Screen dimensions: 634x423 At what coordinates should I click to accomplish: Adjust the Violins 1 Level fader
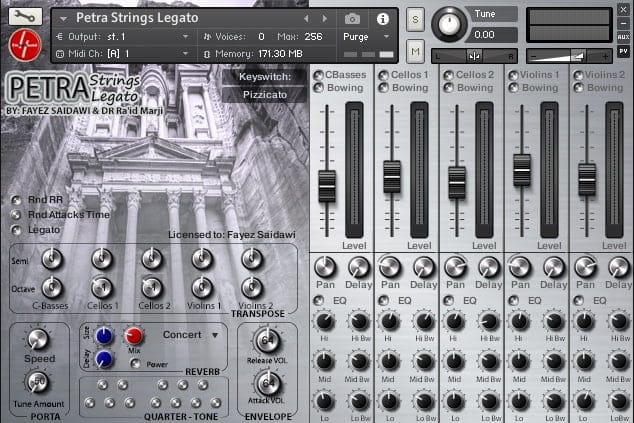coord(522,170)
